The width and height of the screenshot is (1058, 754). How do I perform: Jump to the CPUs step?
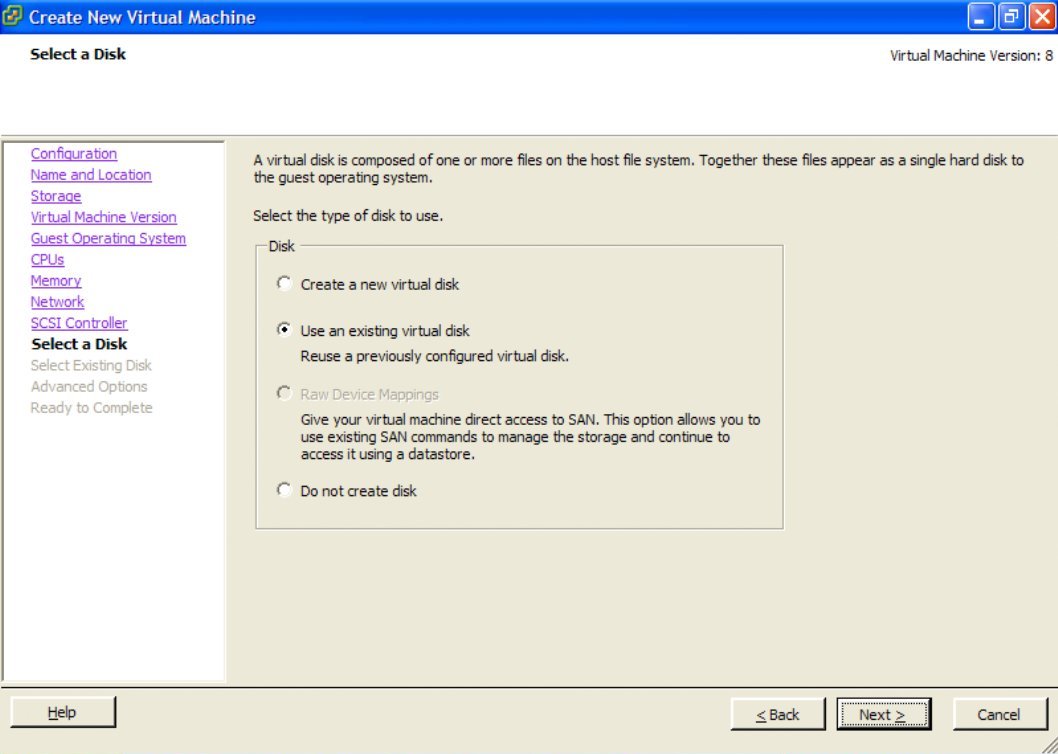(47, 260)
